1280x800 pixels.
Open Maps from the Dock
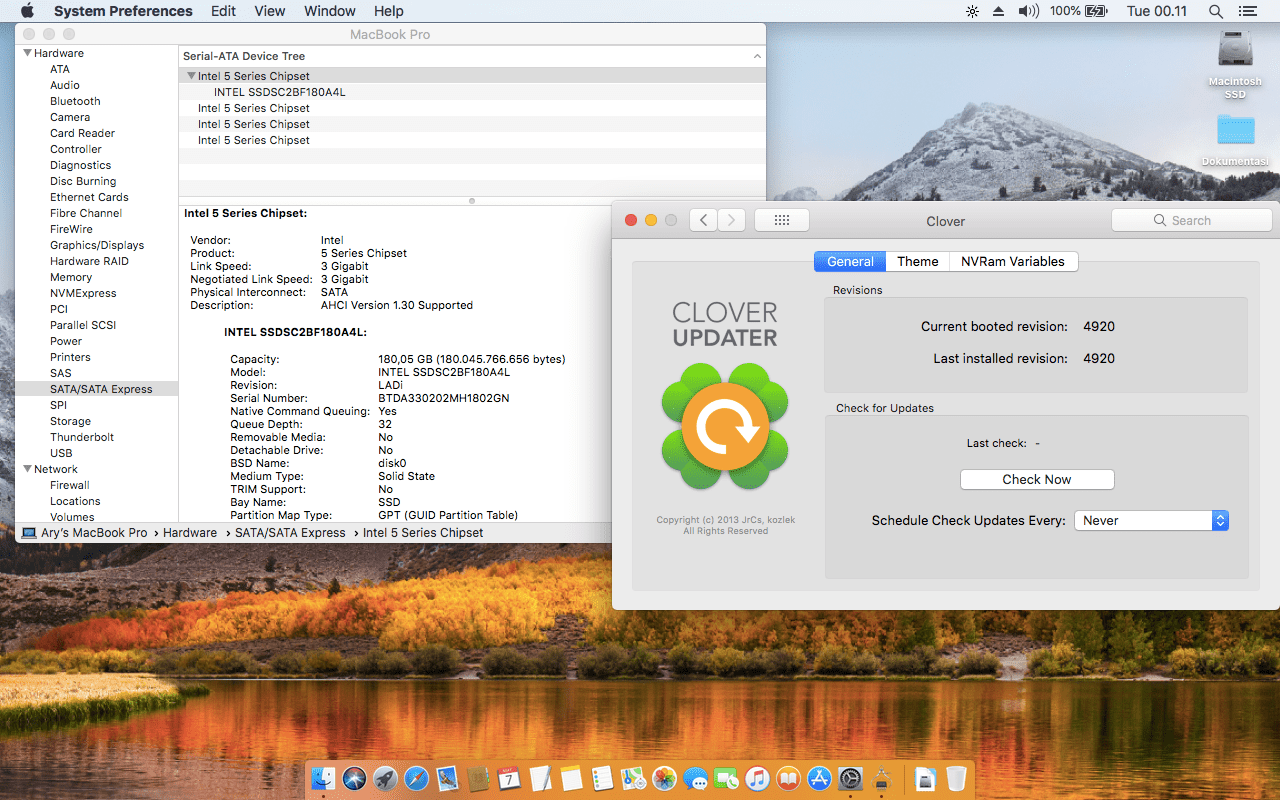coord(633,779)
